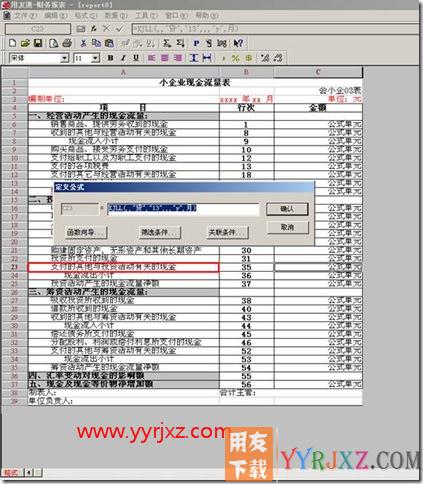The image size is (423, 484).
Task: Create a new report with the New icon
Action: pyautogui.click(x=12, y=43)
